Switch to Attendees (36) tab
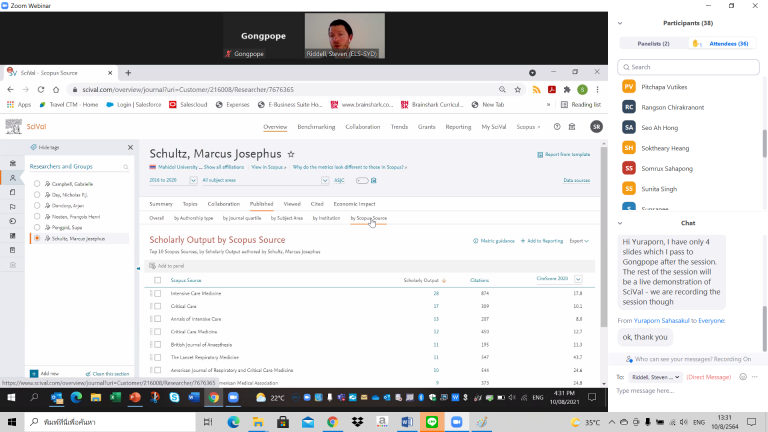Screen dimensions: 768x432 click(x=723, y=44)
